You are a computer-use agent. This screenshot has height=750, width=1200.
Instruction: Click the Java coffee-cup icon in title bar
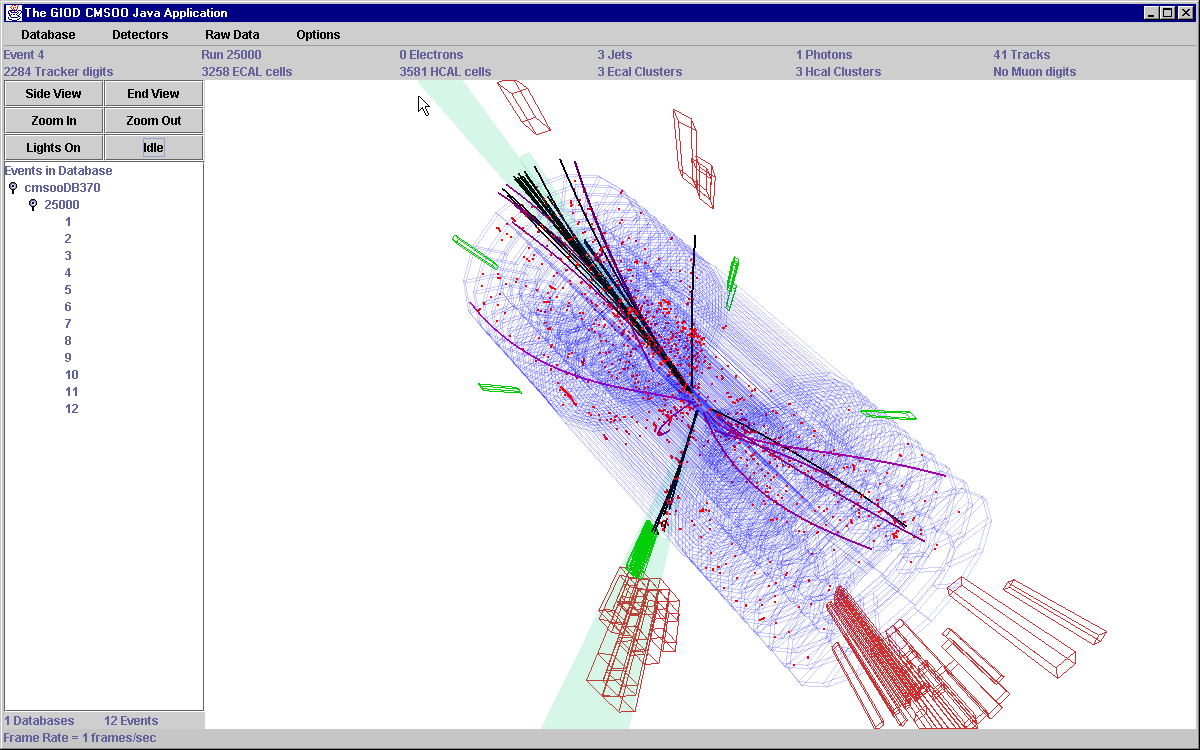tap(13, 12)
